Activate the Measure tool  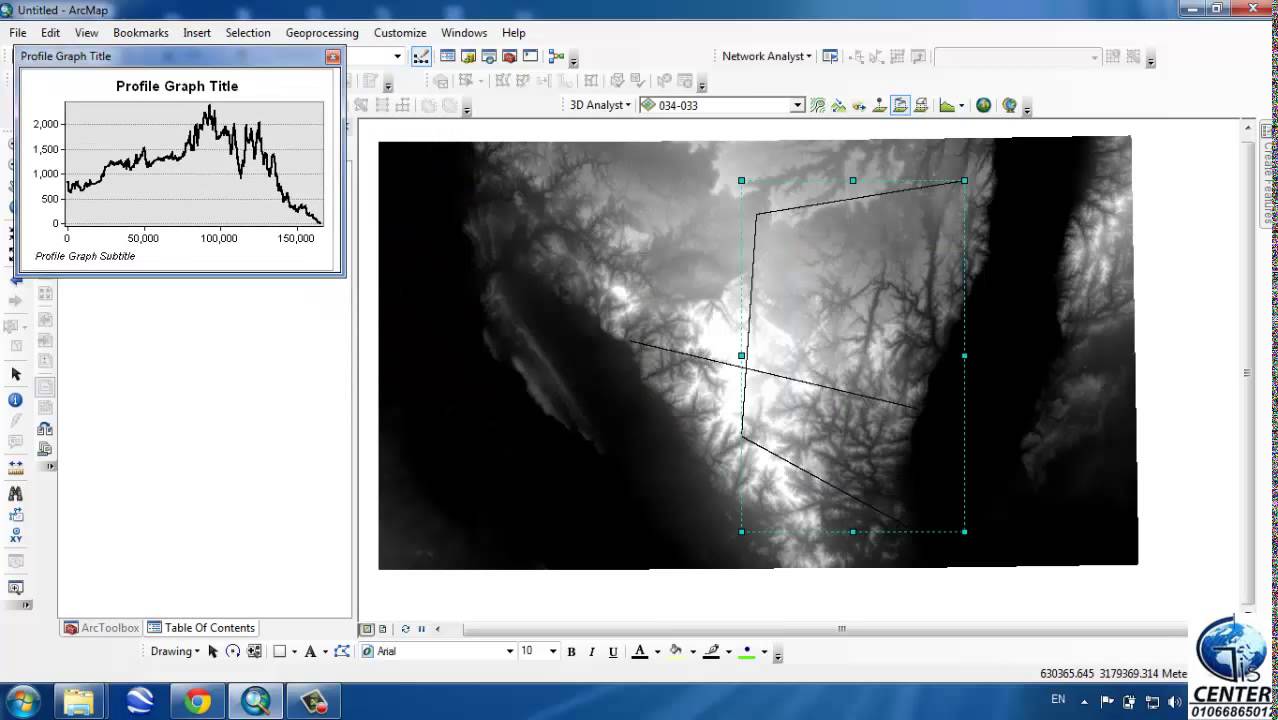tap(15, 466)
